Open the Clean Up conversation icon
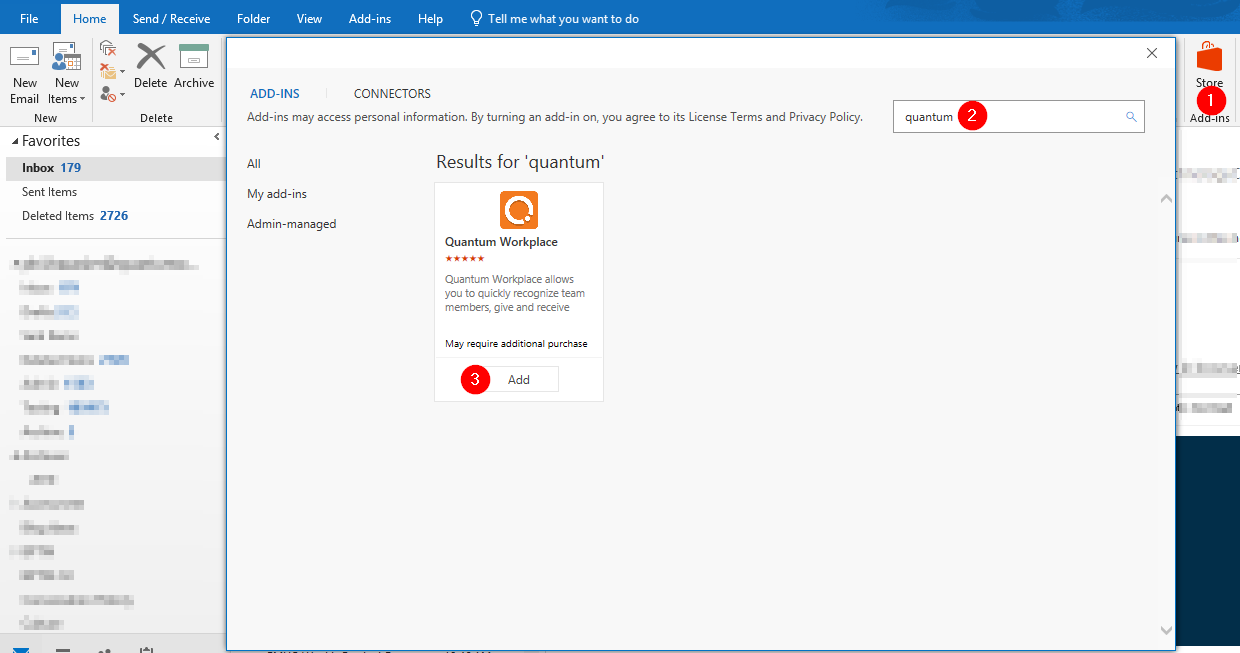 coord(107,69)
